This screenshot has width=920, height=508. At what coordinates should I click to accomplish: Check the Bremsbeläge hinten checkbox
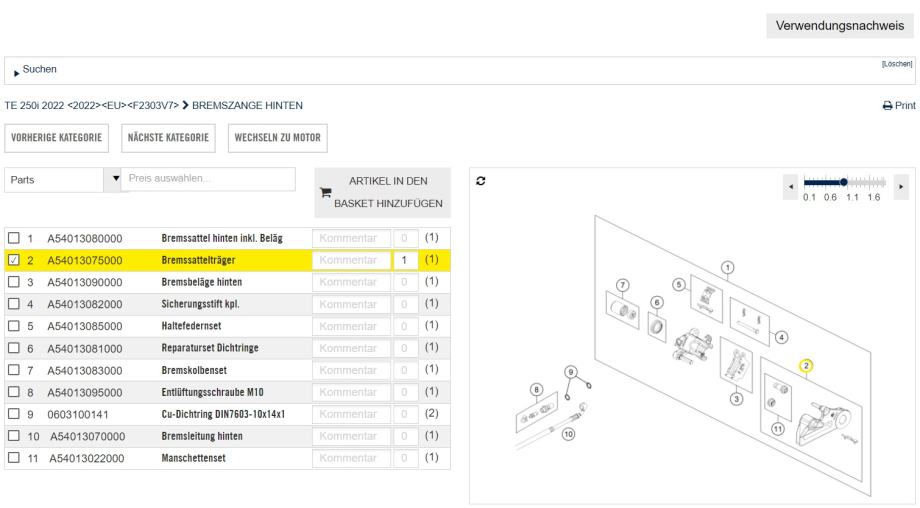pos(13,282)
